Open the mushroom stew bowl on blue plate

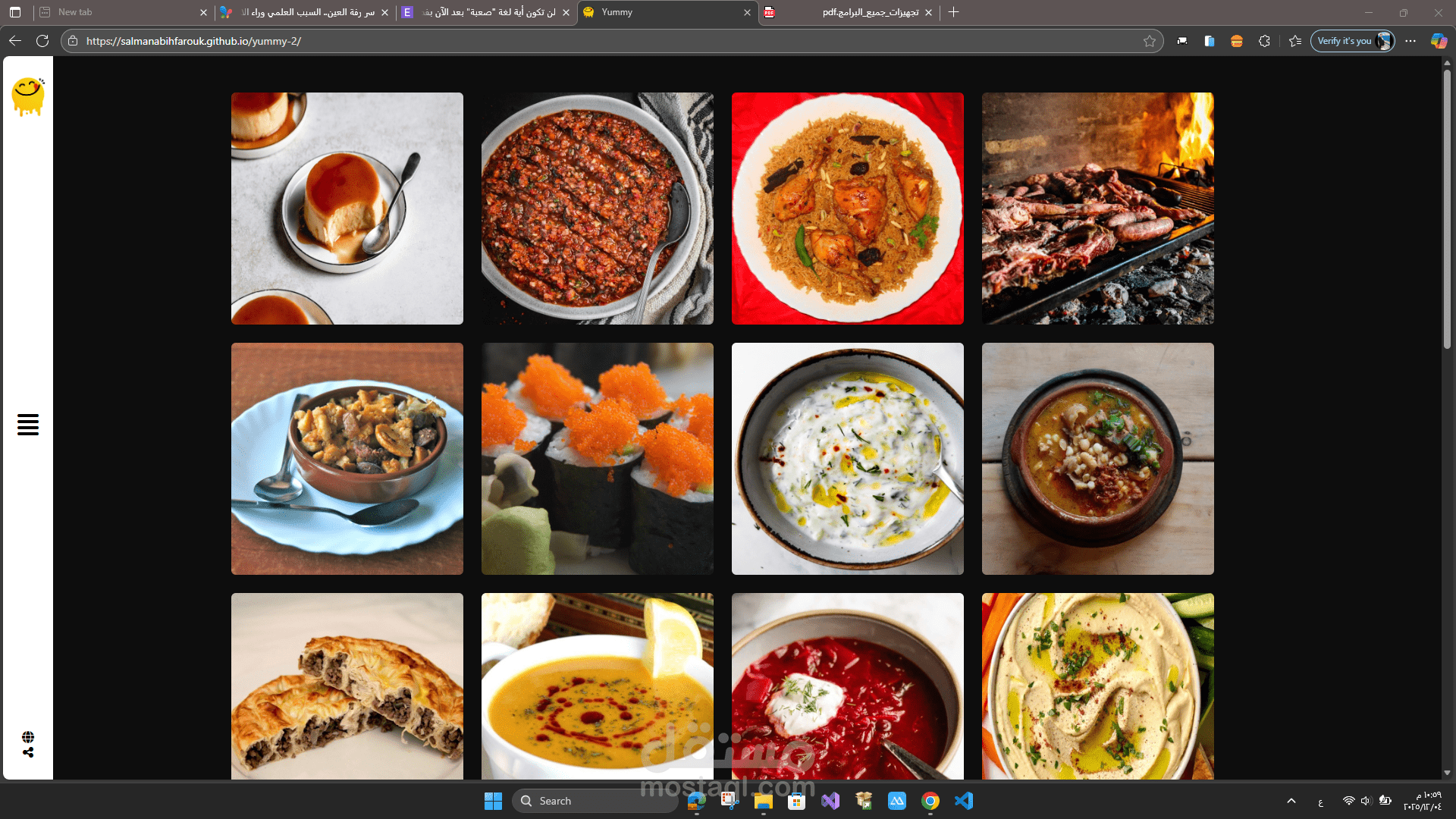coord(347,459)
